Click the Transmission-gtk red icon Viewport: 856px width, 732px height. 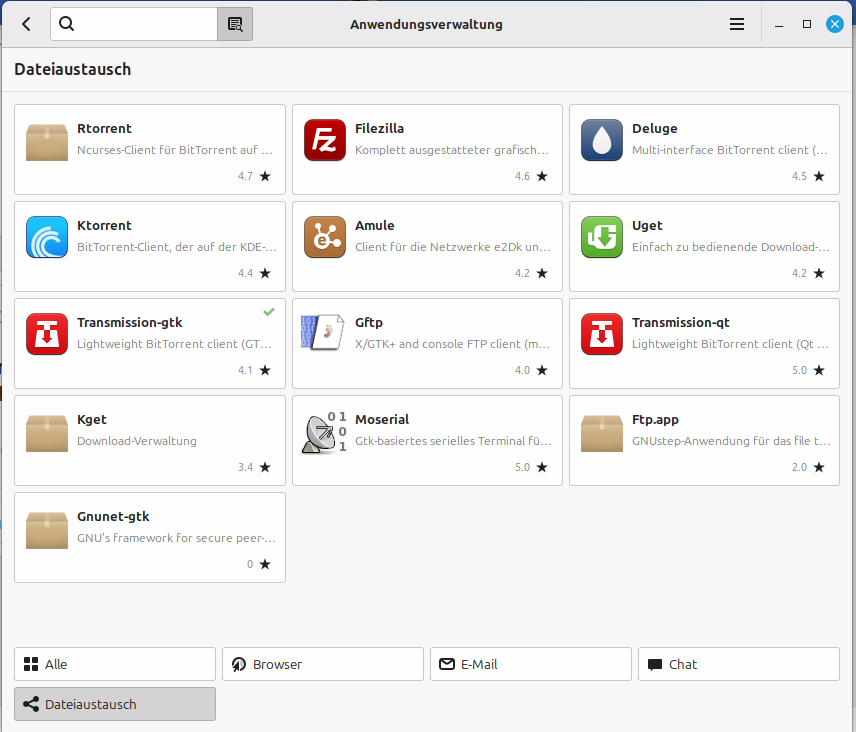pos(47,334)
